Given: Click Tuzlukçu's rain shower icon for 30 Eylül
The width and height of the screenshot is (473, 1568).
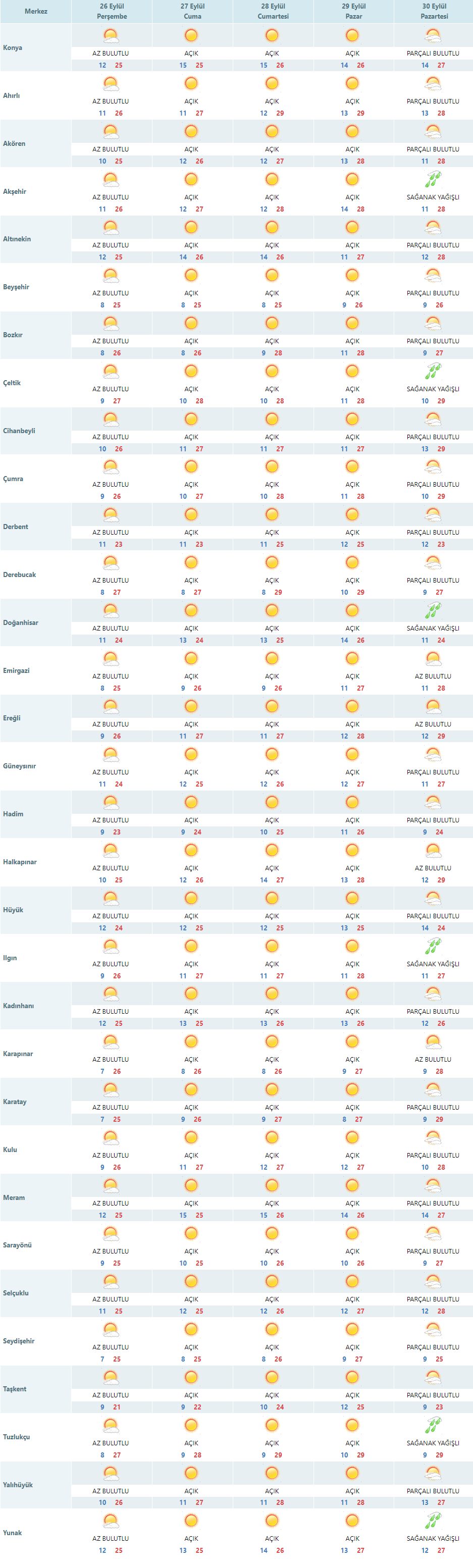Looking at the screenshot, I should click(x=433, y=1426).
